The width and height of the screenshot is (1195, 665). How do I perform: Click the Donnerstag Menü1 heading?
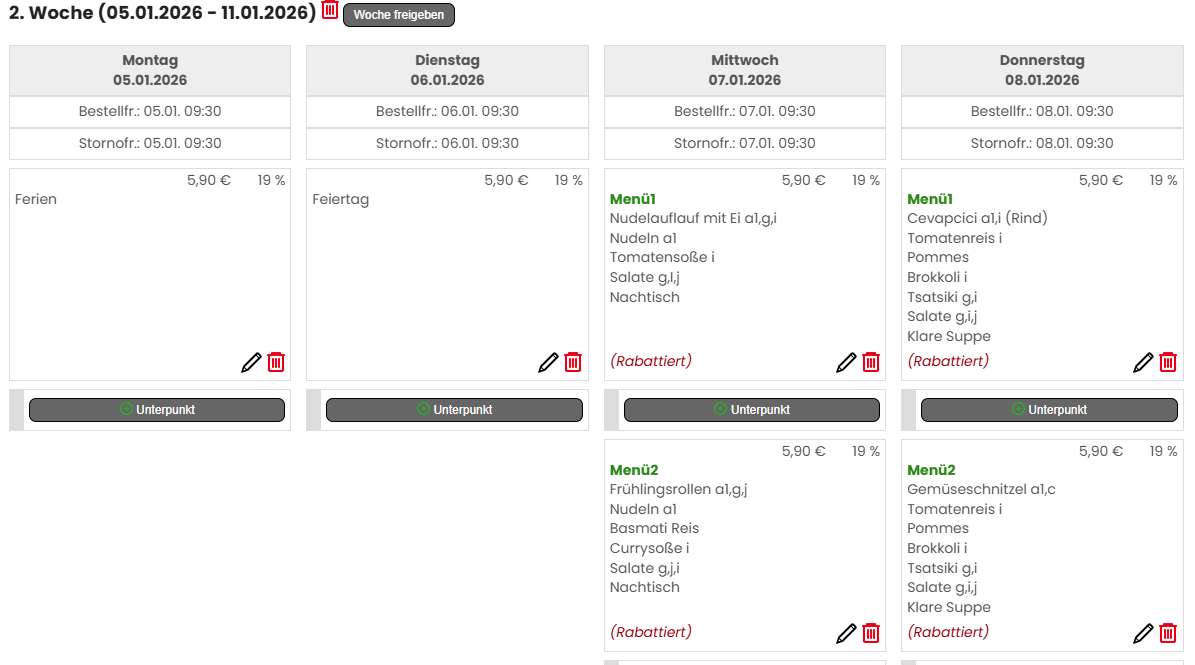coord(930,199)
